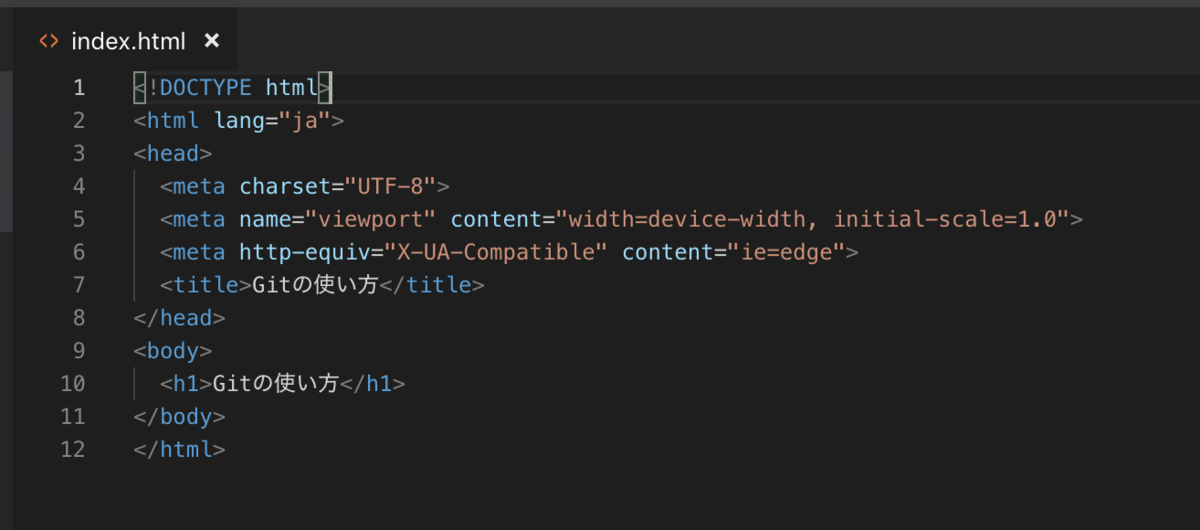Click line number 1 in the gutter
1200x530 pixels.
pos(79,87)
